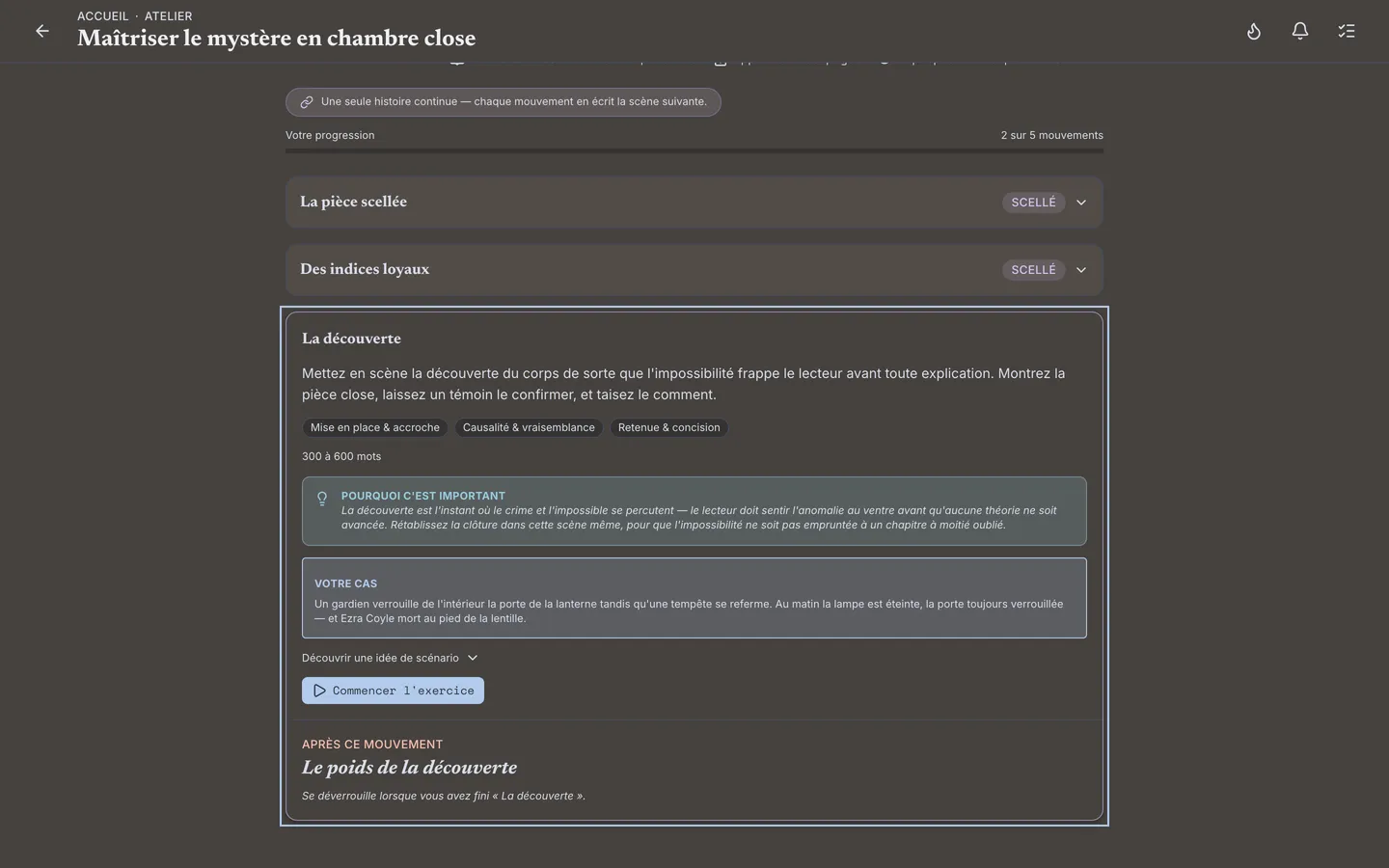Expand the 'Des indices loyaux' chevron
1389x868 pixels.
pos(1081,270)
